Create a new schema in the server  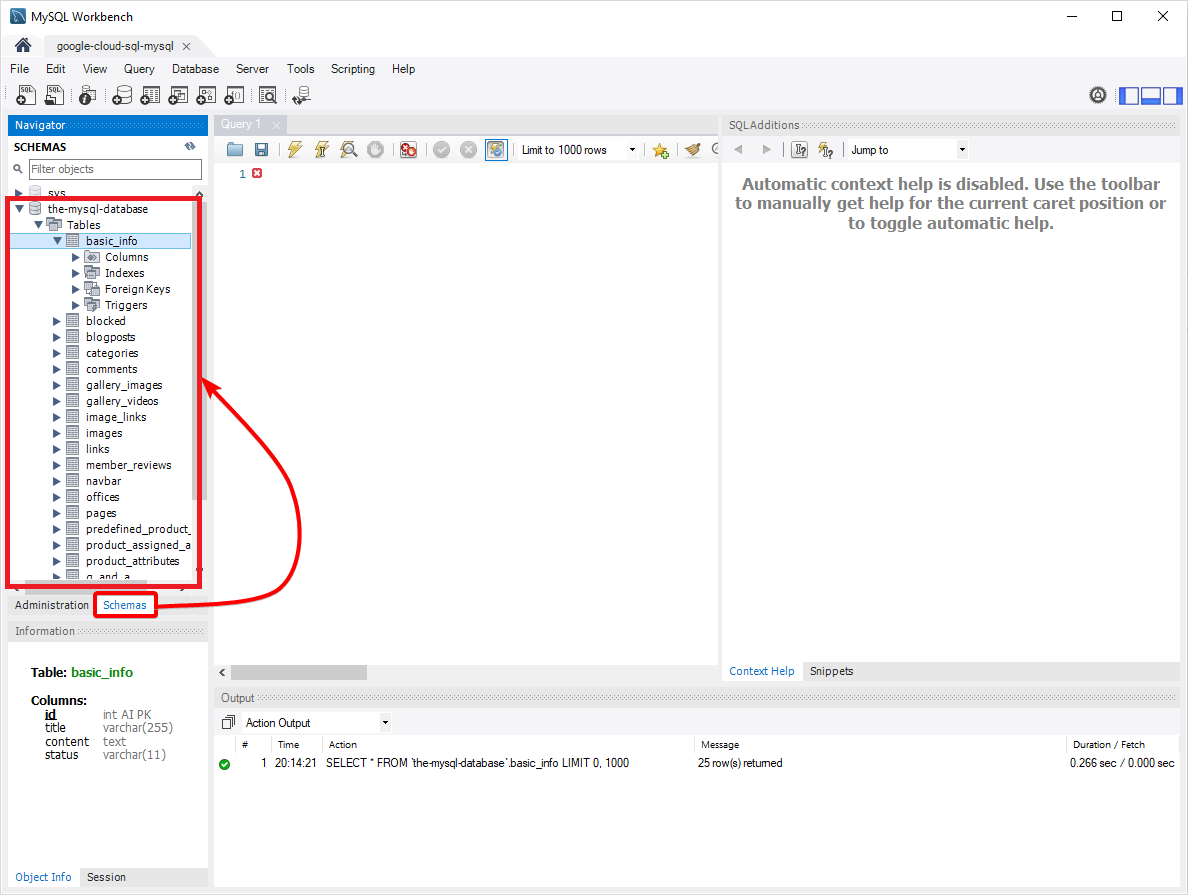pos(121,95)
